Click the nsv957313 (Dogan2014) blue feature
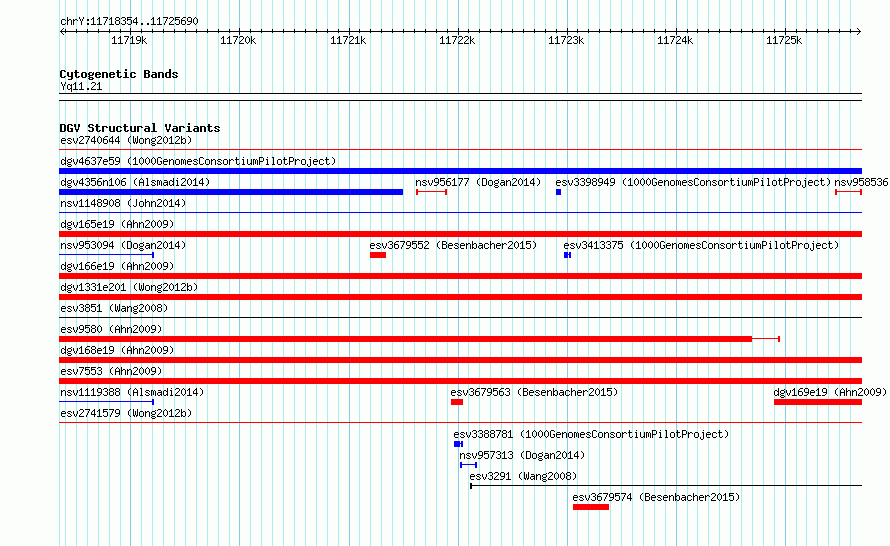 pyautogui.click(x=468, y=465)
